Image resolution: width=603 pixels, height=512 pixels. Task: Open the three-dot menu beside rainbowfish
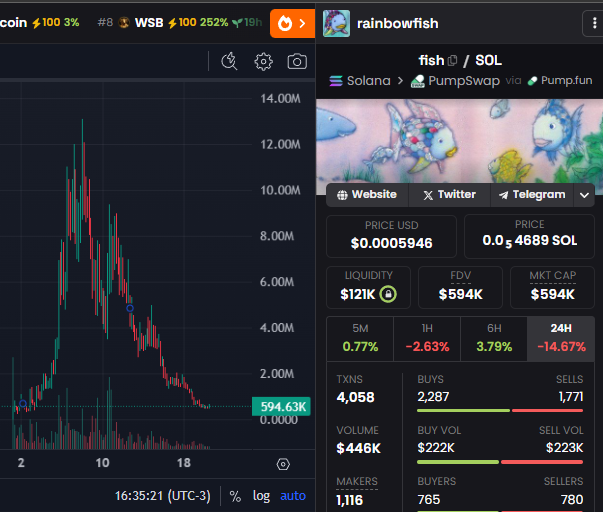pos(594,23)
